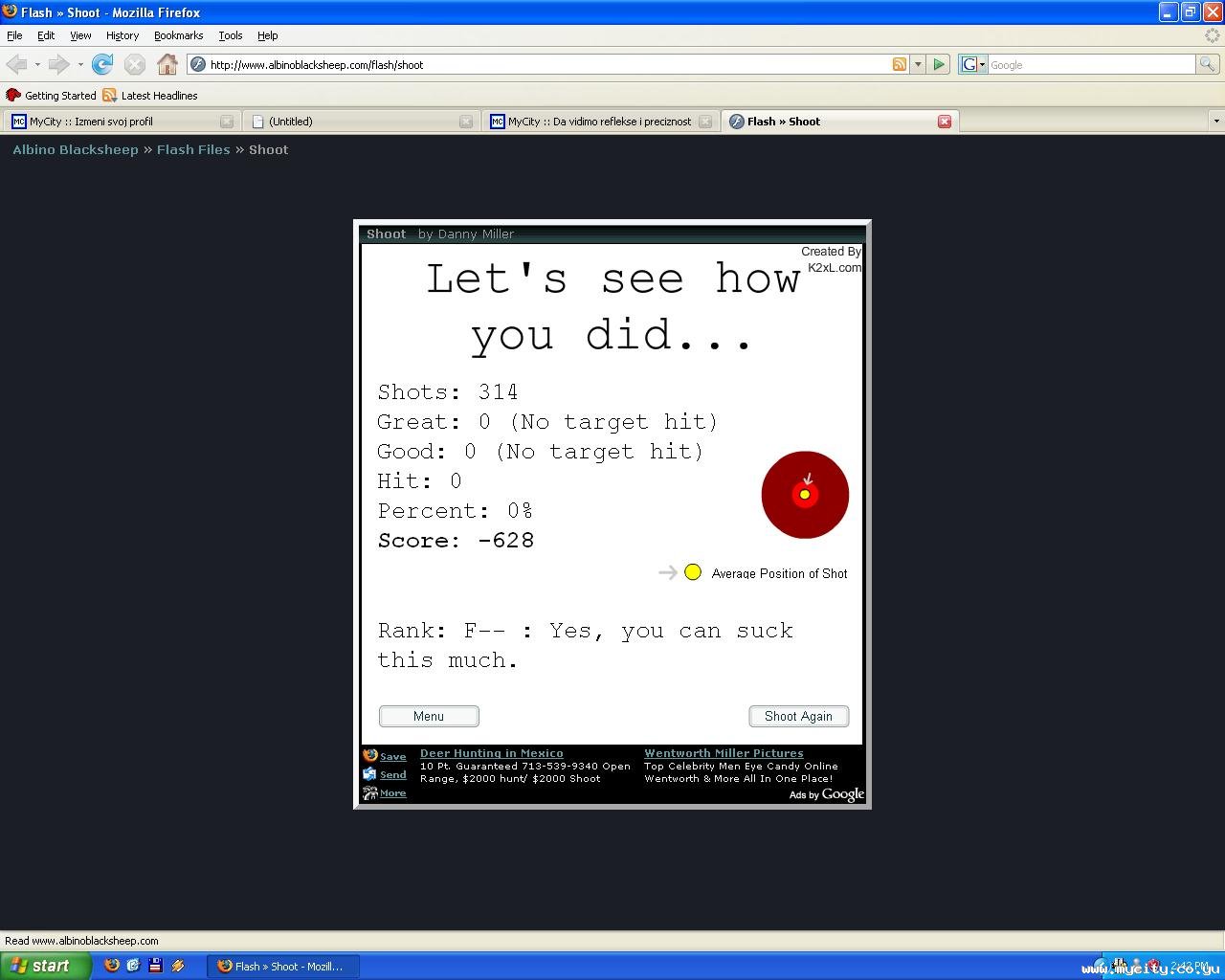Open floppy disk icon in quick launch
The width and height of the screenshot is (1225, 980).
tap(155, 966)
